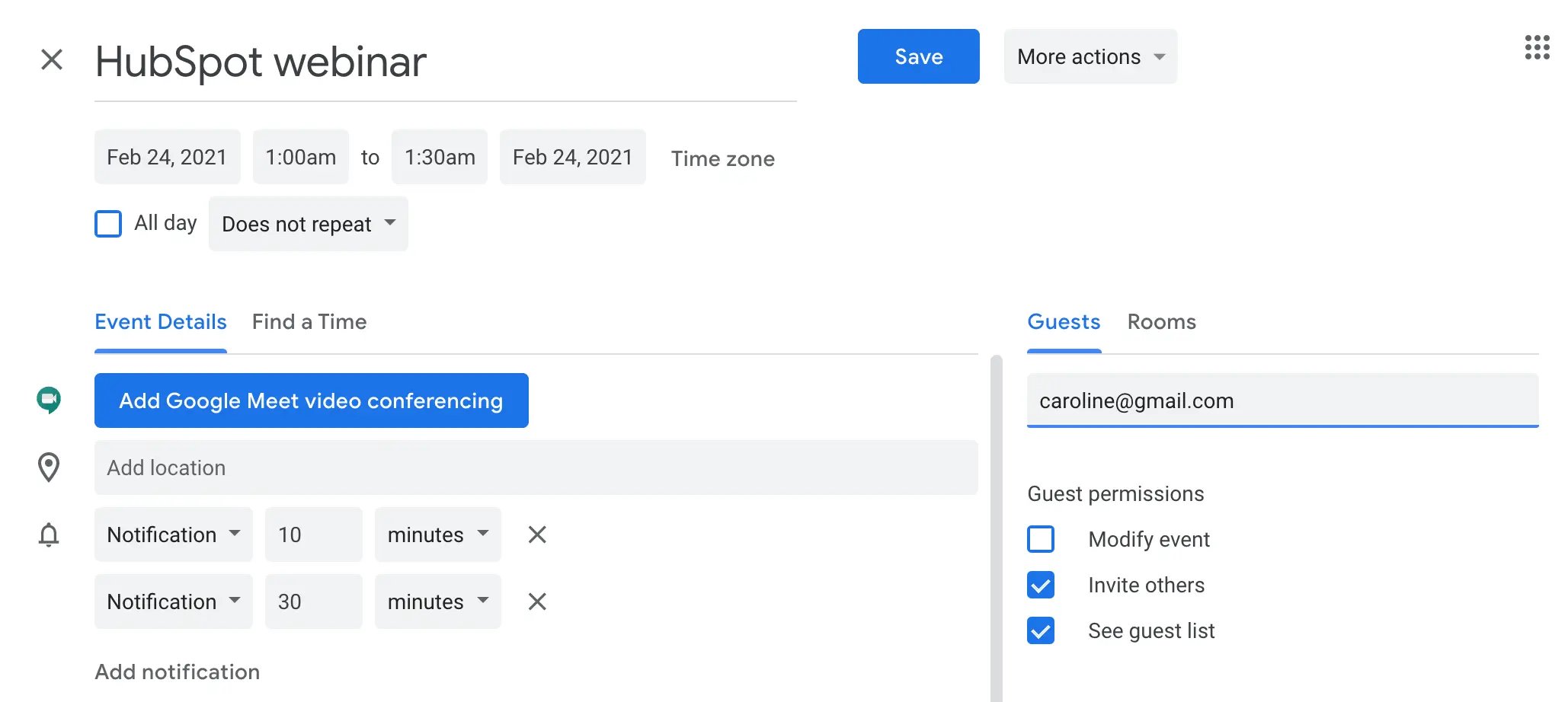Open the Google apps grid launcher
This screenshot has height=702, width=1568.
(x=1537, y=47)
